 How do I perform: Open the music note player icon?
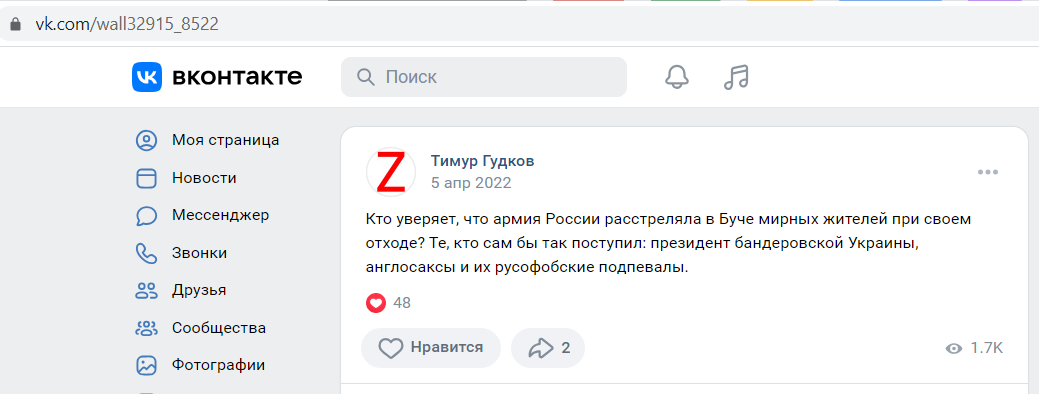[x=736, y=77]
